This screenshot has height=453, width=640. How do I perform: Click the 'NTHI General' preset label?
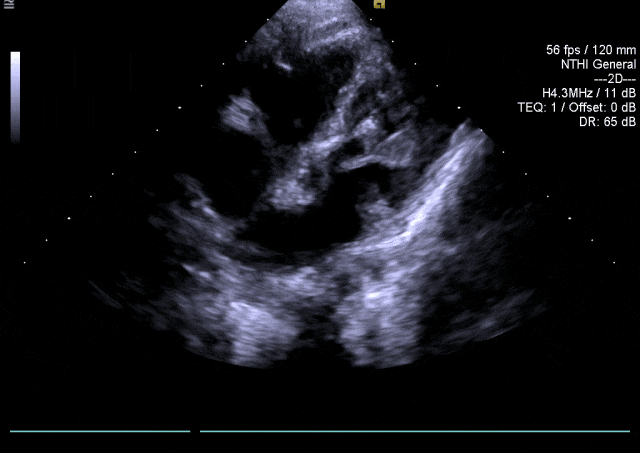tap(598, 64)
